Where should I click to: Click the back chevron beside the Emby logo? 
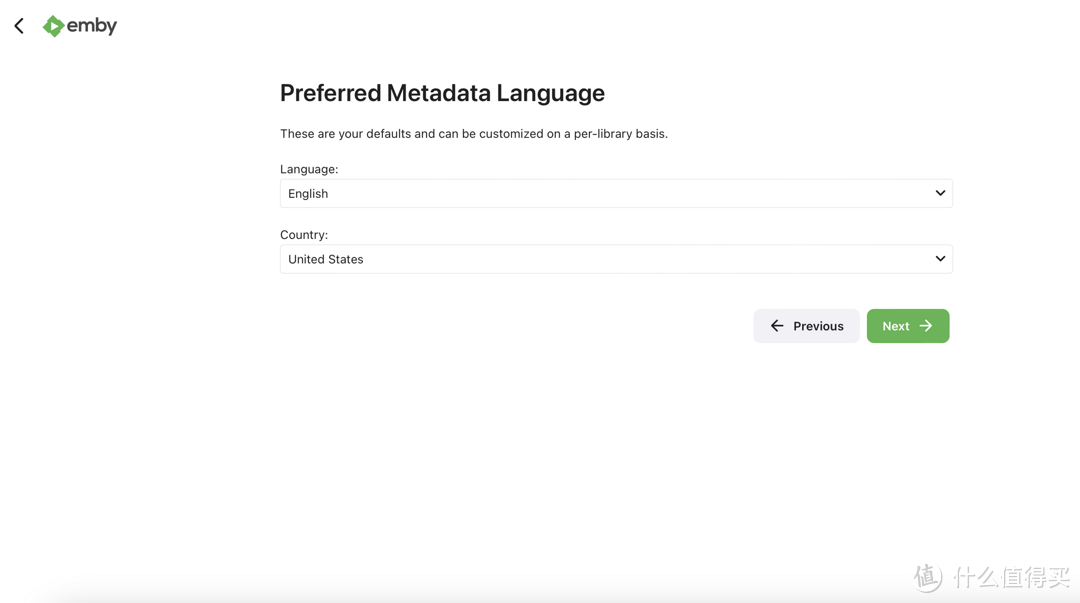tap(19, 26)
